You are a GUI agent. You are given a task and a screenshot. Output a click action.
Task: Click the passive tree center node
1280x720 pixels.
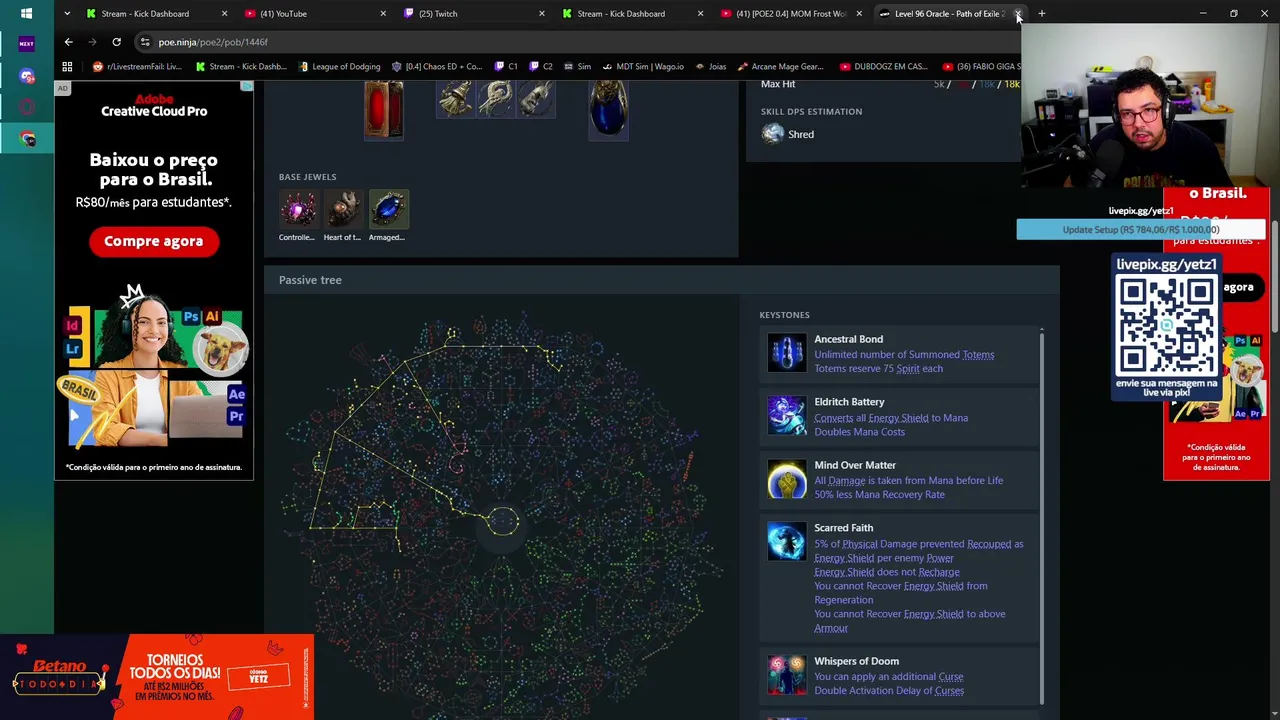[503, 521]
